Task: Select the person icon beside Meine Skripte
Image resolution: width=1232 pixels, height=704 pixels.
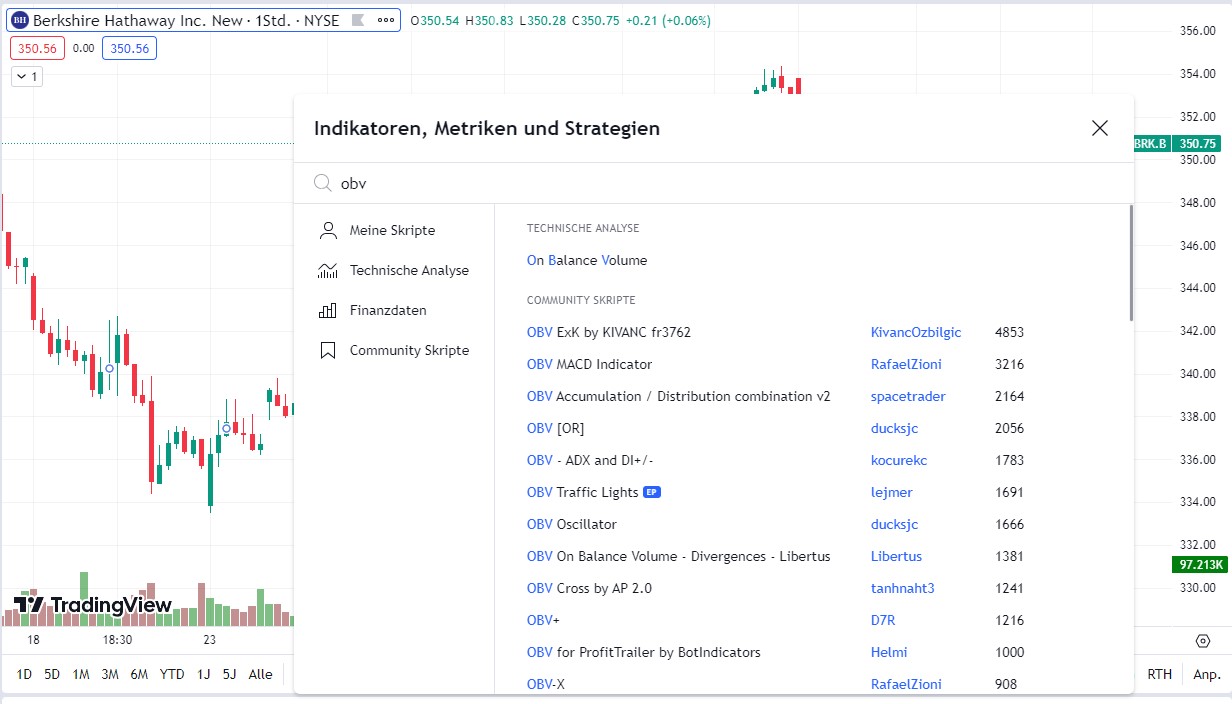Action: click(x=328, y=230)
